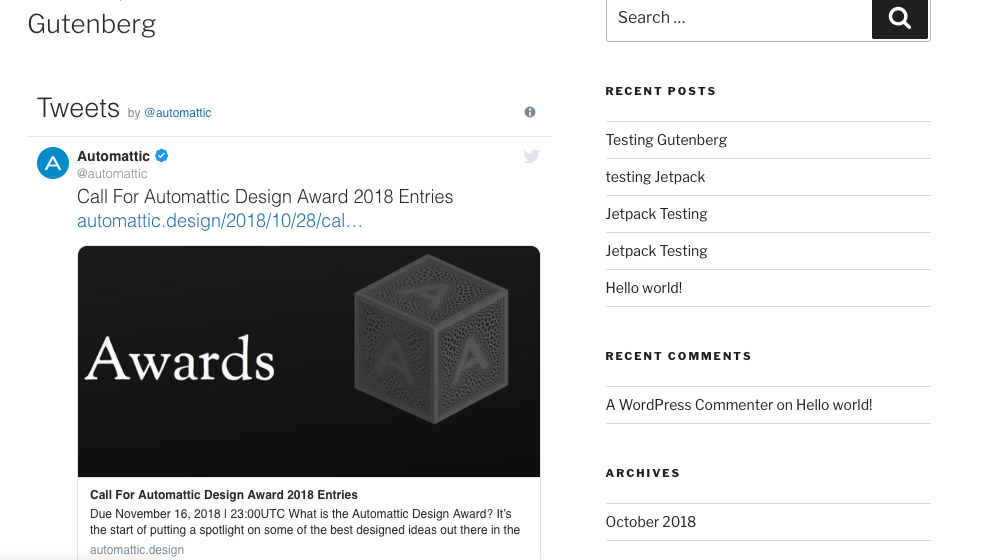The height and width of the screenshot is (560, 1007).
Task: Click the grey @automattic handle under the name
Action: [x=112, y=173]
